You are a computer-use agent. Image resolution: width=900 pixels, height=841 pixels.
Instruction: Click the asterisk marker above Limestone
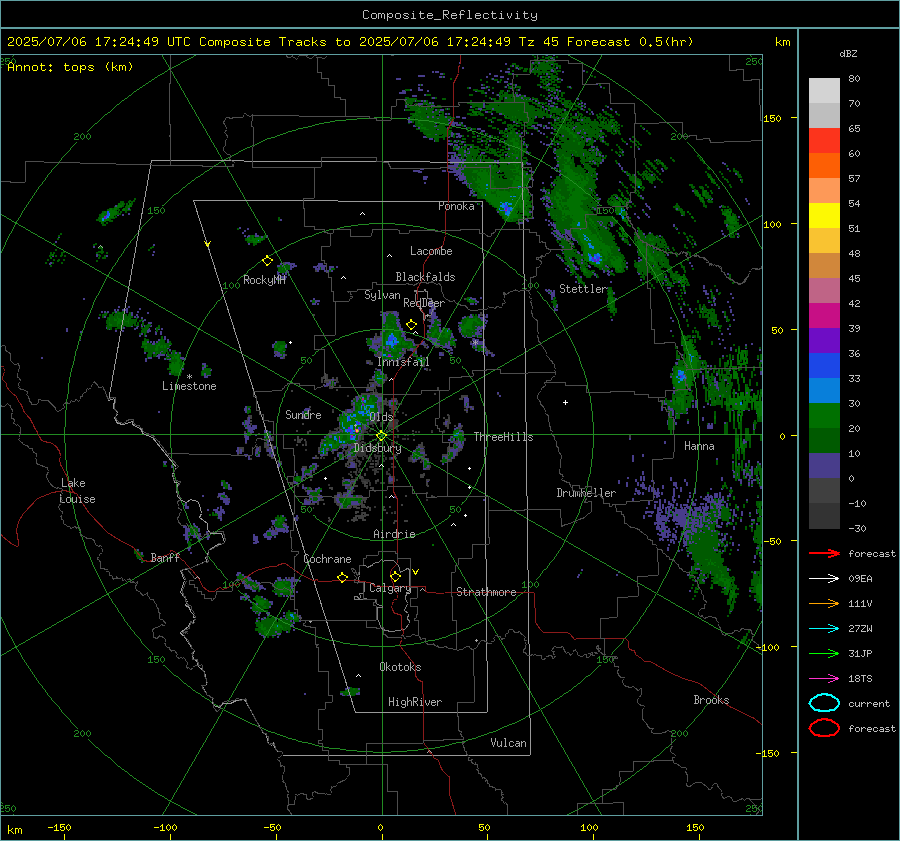pyautogui.click(x=189, y=377)
